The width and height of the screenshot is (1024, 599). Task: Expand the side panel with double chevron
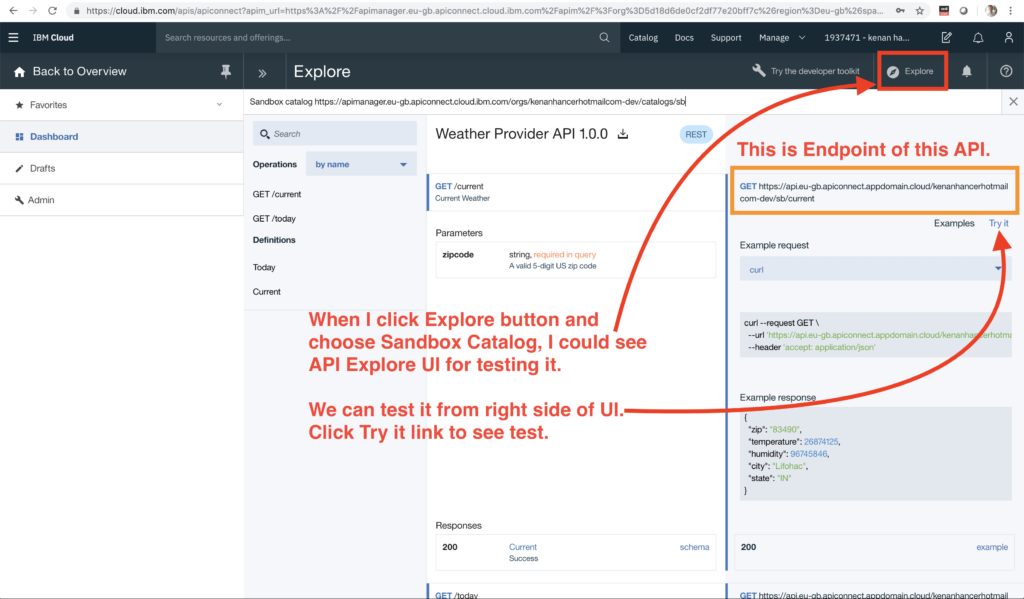coord(263,73)
